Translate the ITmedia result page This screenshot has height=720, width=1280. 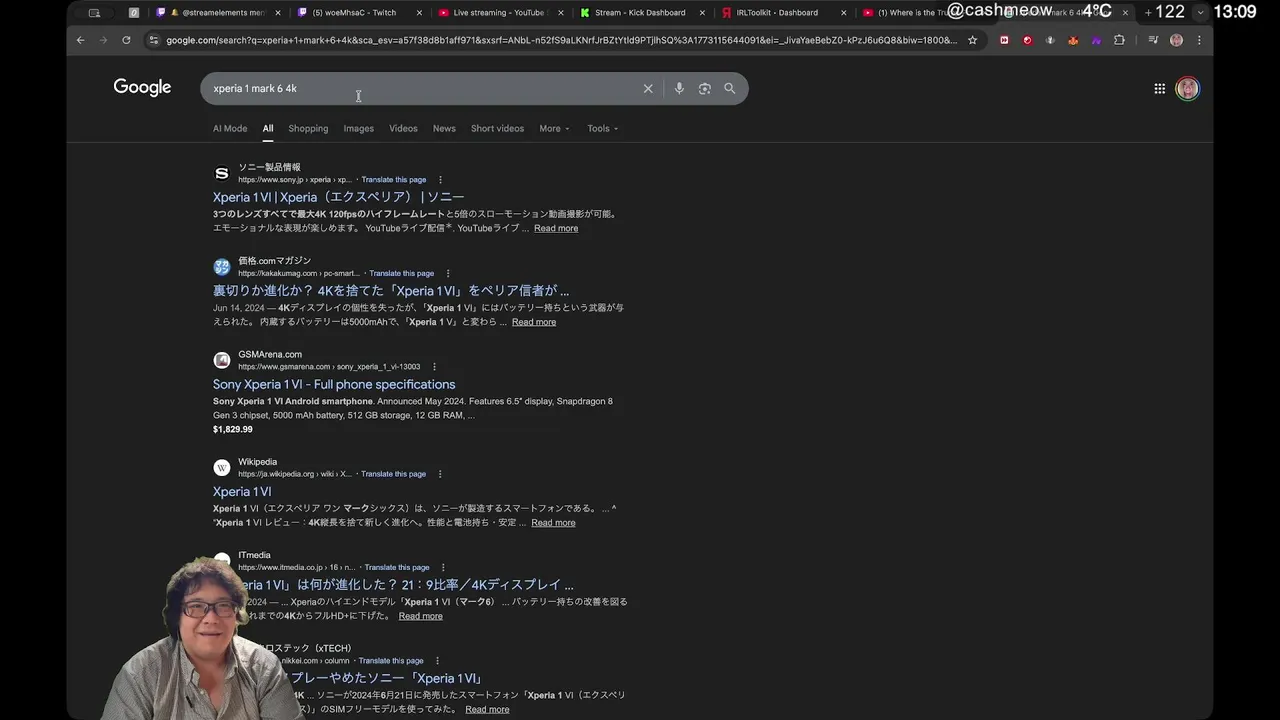click(397, 567)
